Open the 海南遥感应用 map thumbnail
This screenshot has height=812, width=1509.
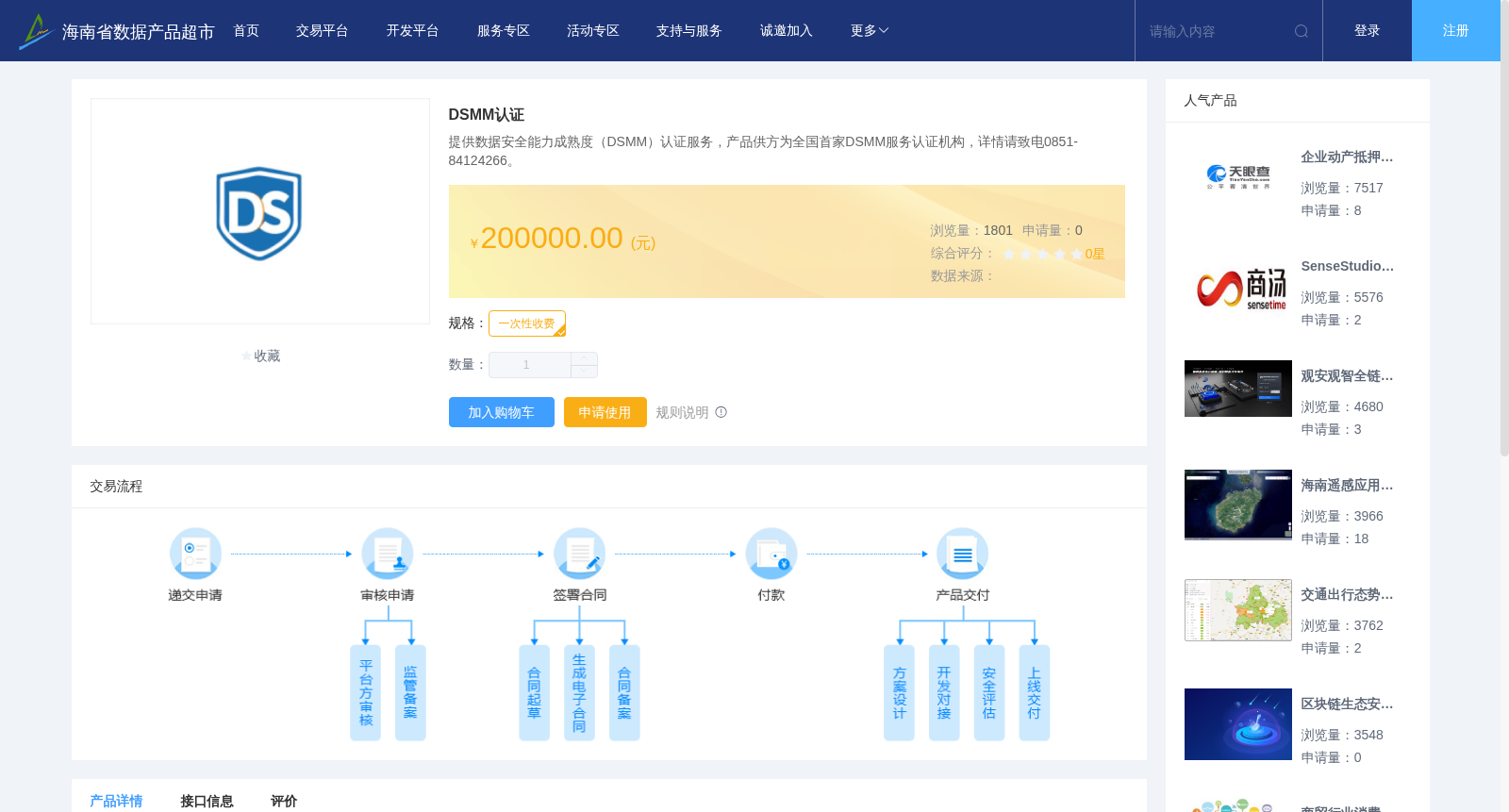click(x=1238, y=505)
